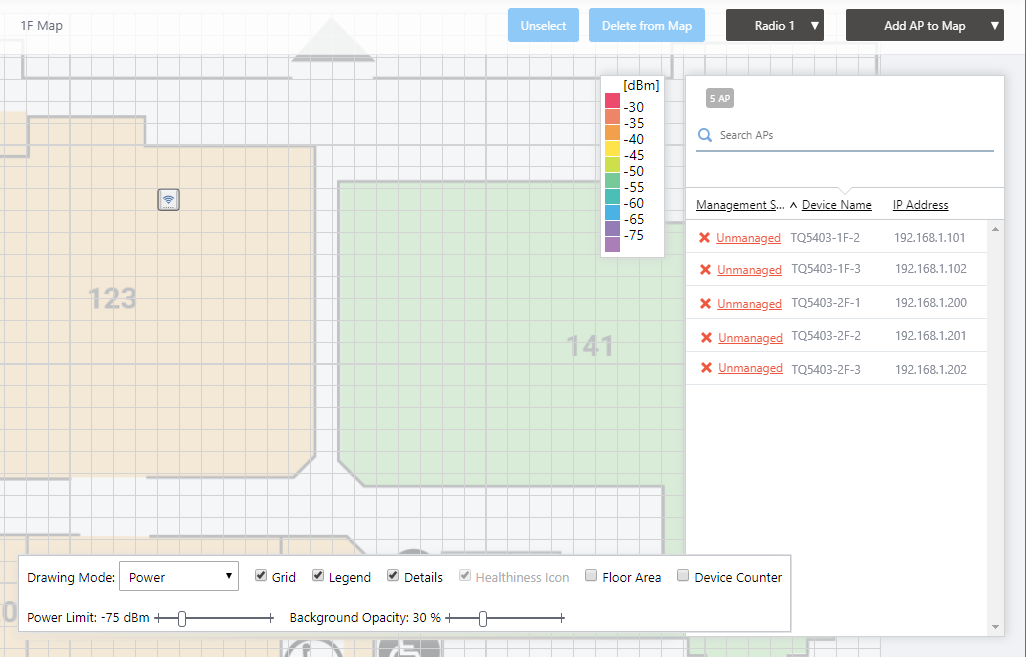Toggle the Grid checkbox

point(261,576)
